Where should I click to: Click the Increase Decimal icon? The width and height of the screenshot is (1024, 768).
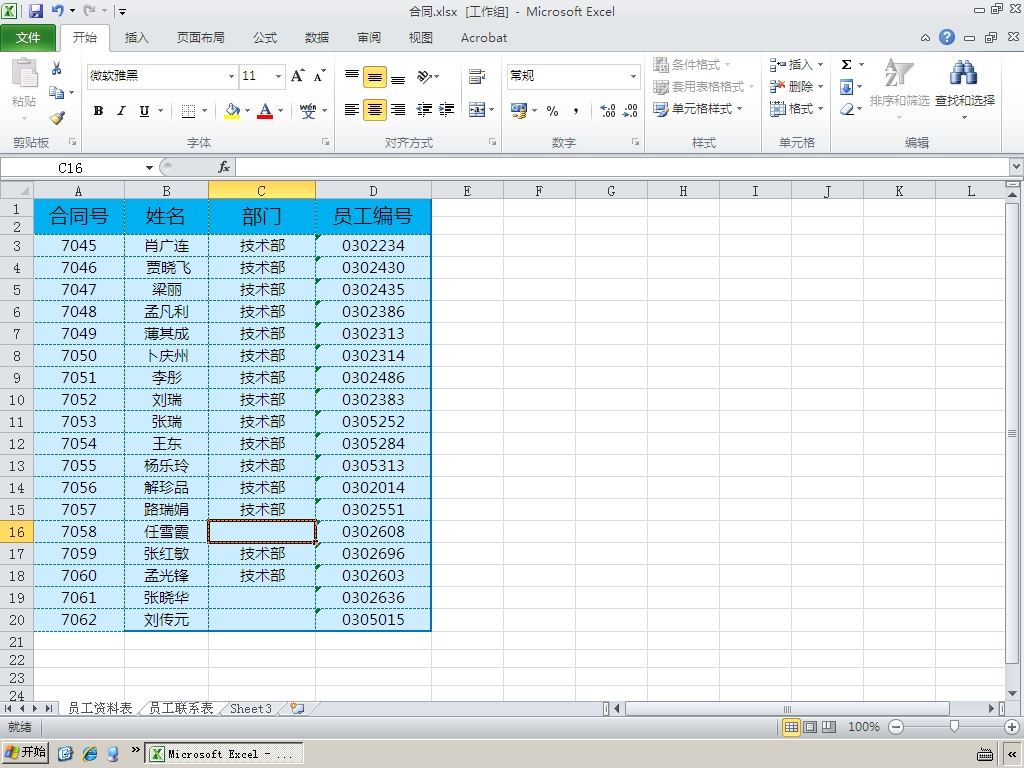pyautogui.click(x=607, y=110)
